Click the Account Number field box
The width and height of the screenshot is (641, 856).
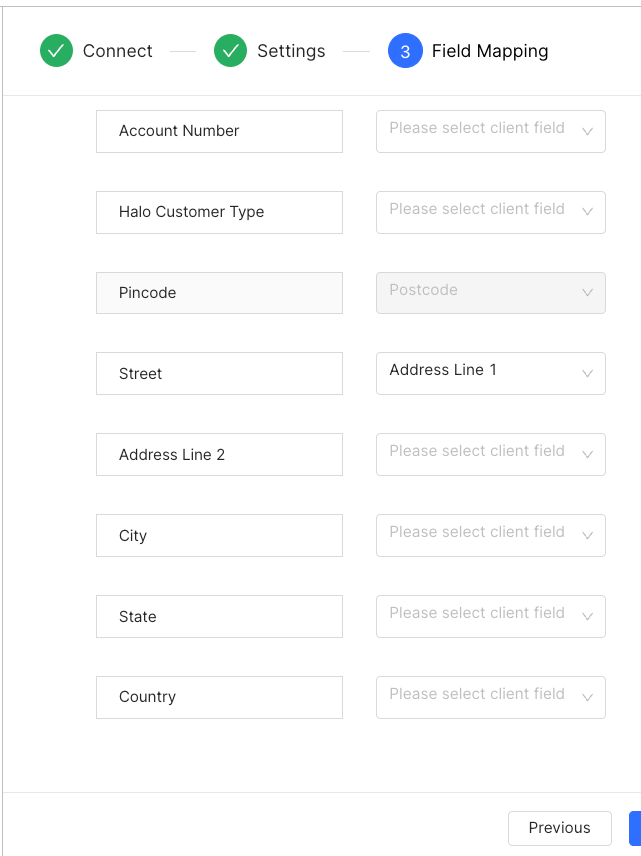219,131
